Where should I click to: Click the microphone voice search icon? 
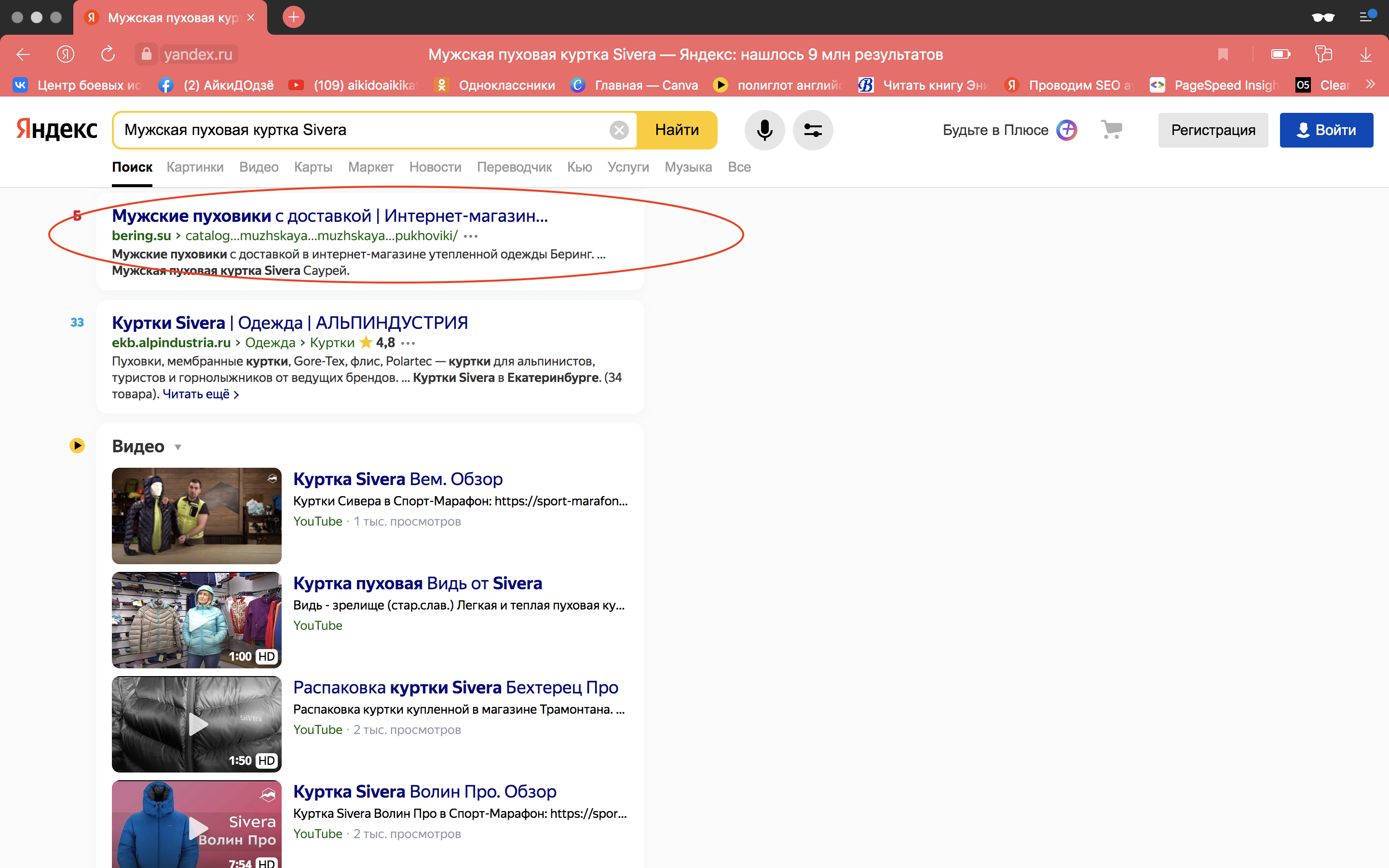[764, 130]
